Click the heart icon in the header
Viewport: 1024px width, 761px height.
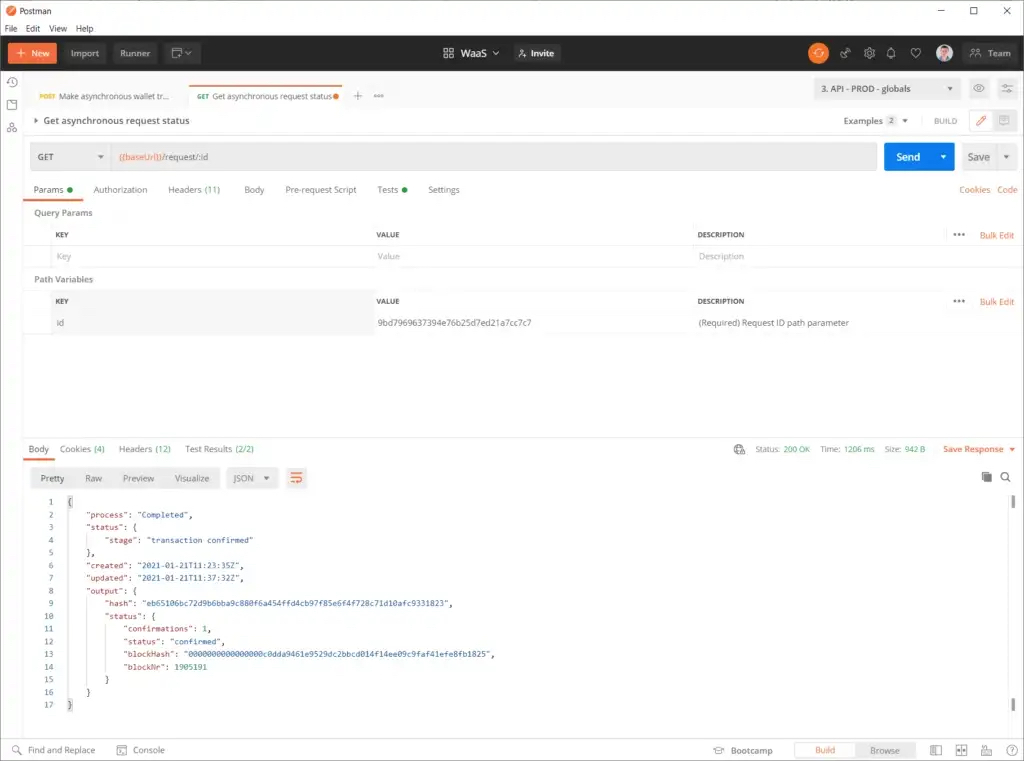(916, 53)
